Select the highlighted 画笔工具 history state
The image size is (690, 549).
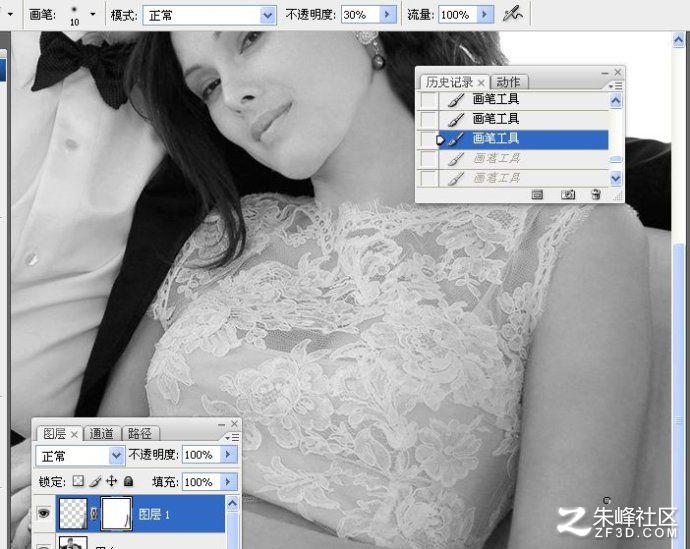(x=524, y=139)
